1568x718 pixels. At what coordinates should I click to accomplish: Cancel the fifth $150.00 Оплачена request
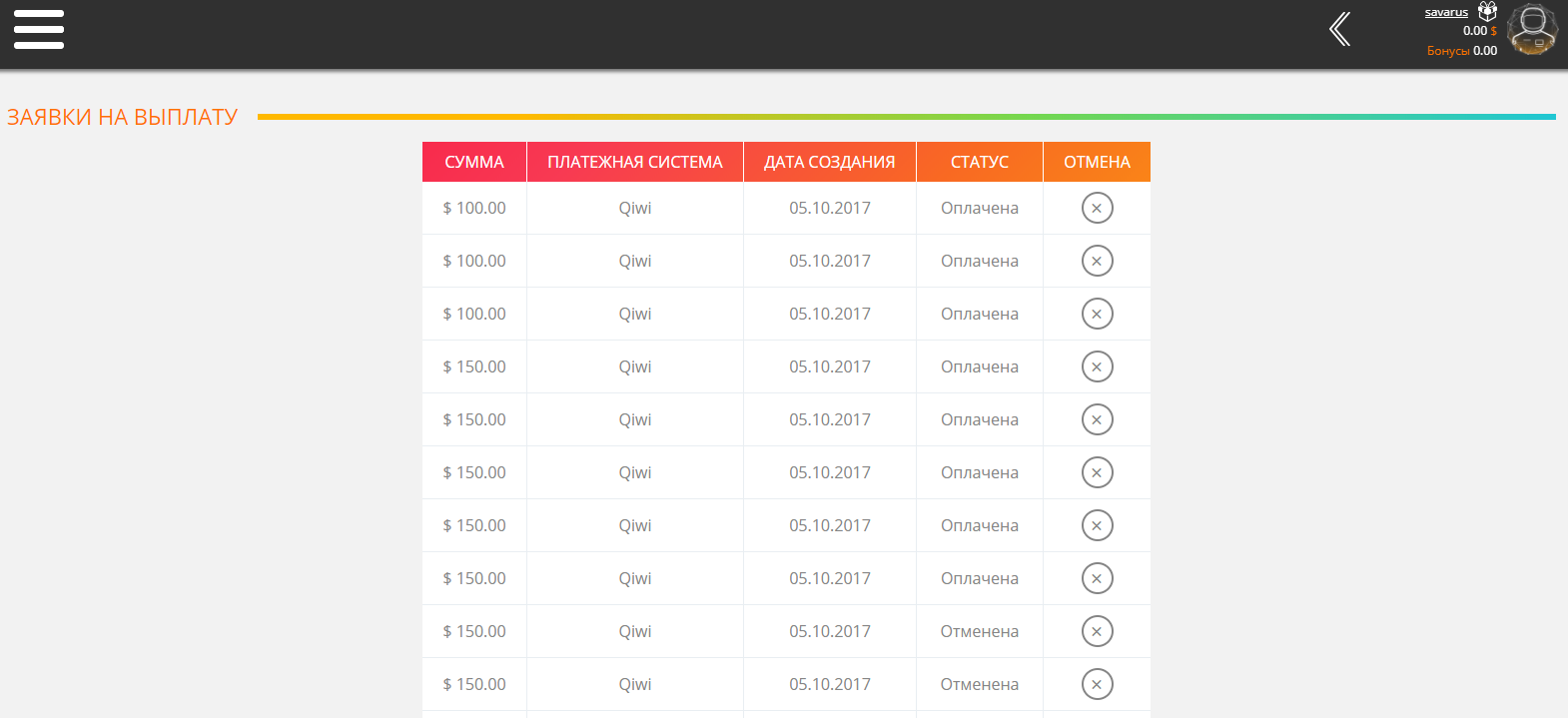pyautogui.click(x=1097, y=578)
